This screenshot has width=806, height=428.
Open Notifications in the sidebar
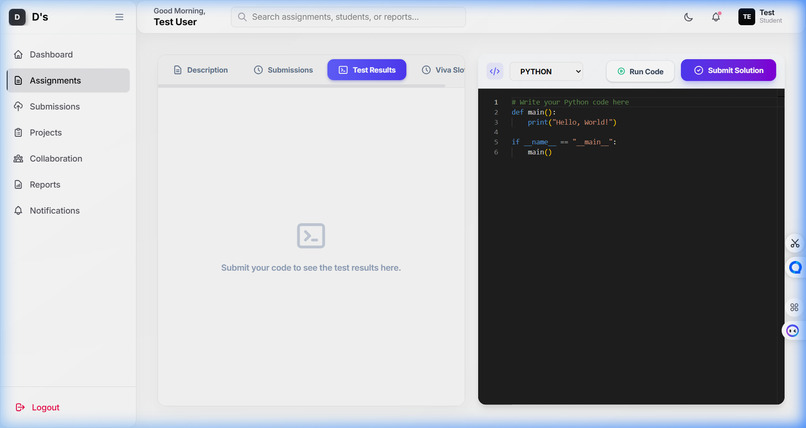(x=68, y=211)
